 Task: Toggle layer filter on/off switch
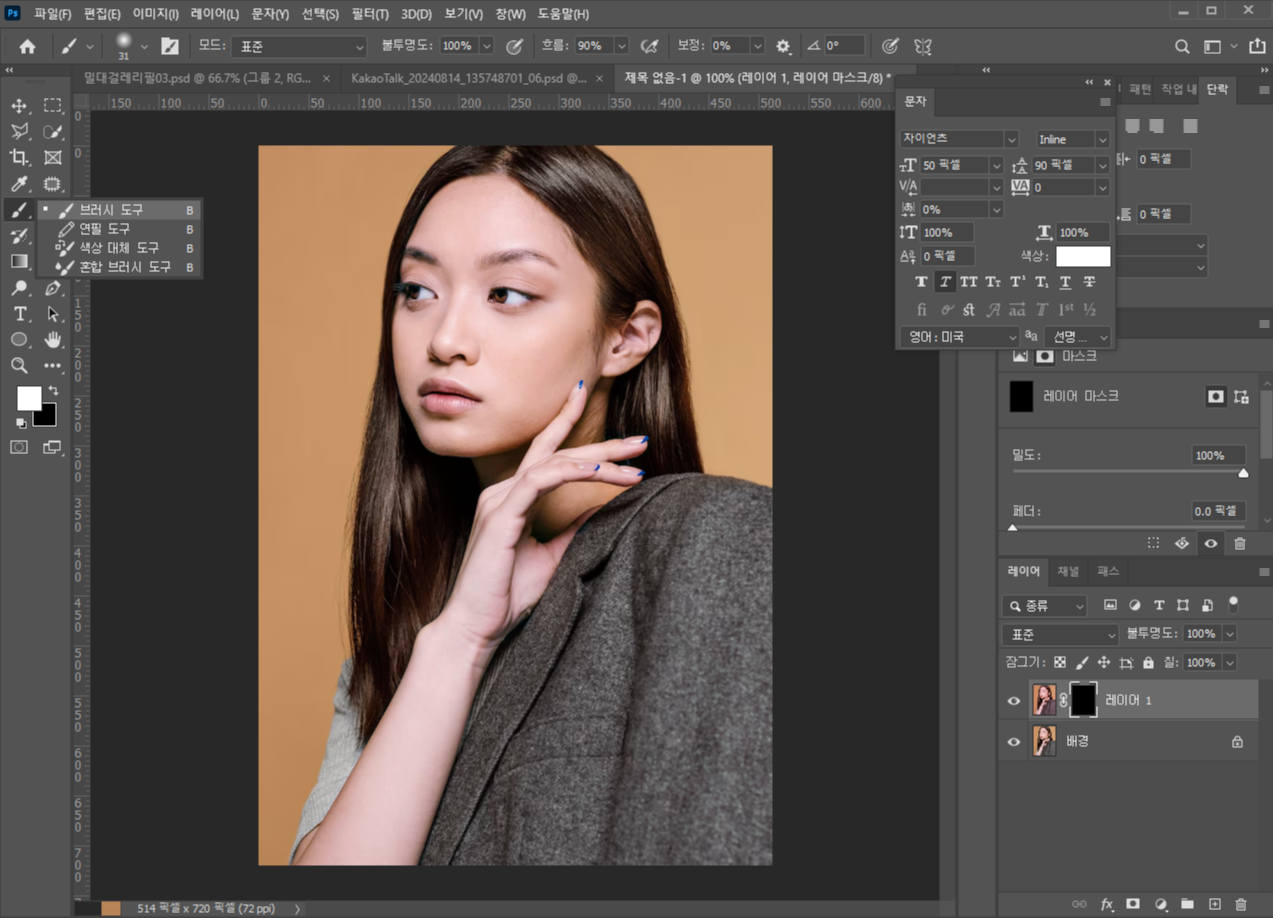click(1233, 604)
